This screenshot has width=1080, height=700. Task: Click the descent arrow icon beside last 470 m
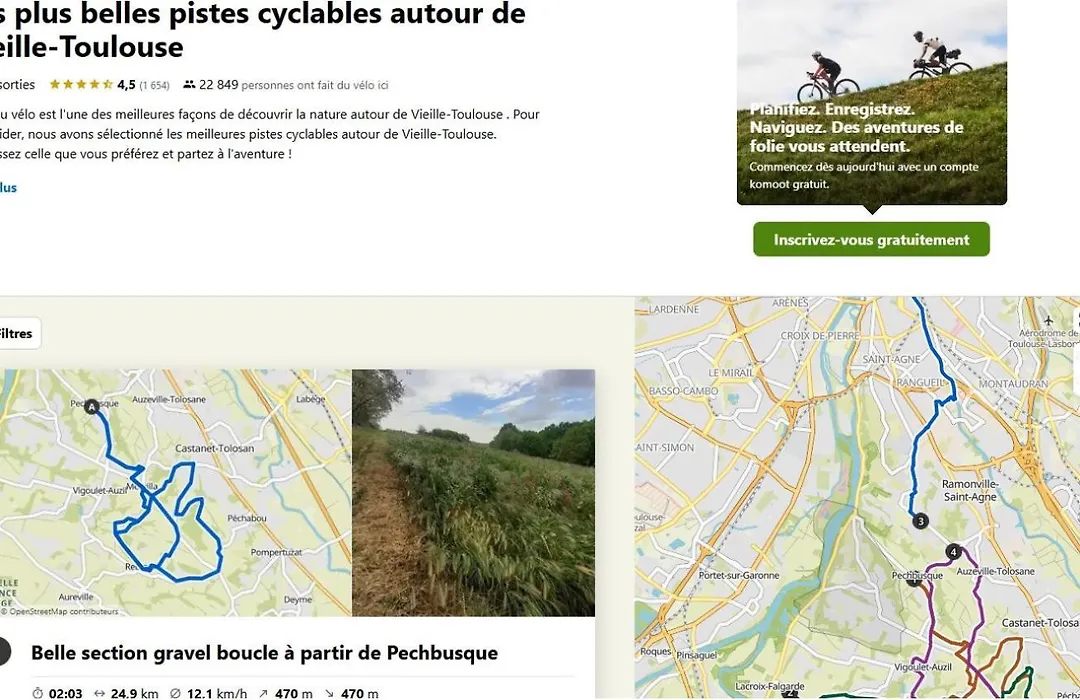tap(329, 693)
